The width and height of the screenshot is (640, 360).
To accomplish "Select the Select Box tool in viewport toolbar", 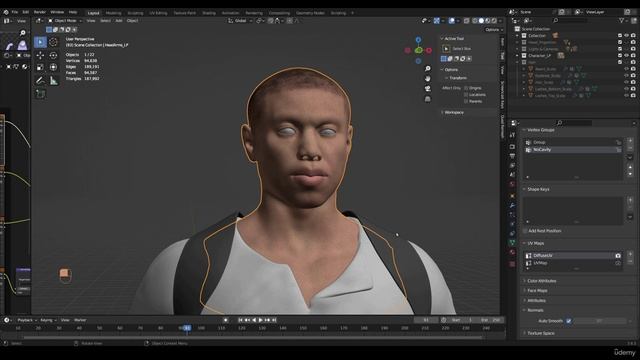I will click(x=40, y=42).
